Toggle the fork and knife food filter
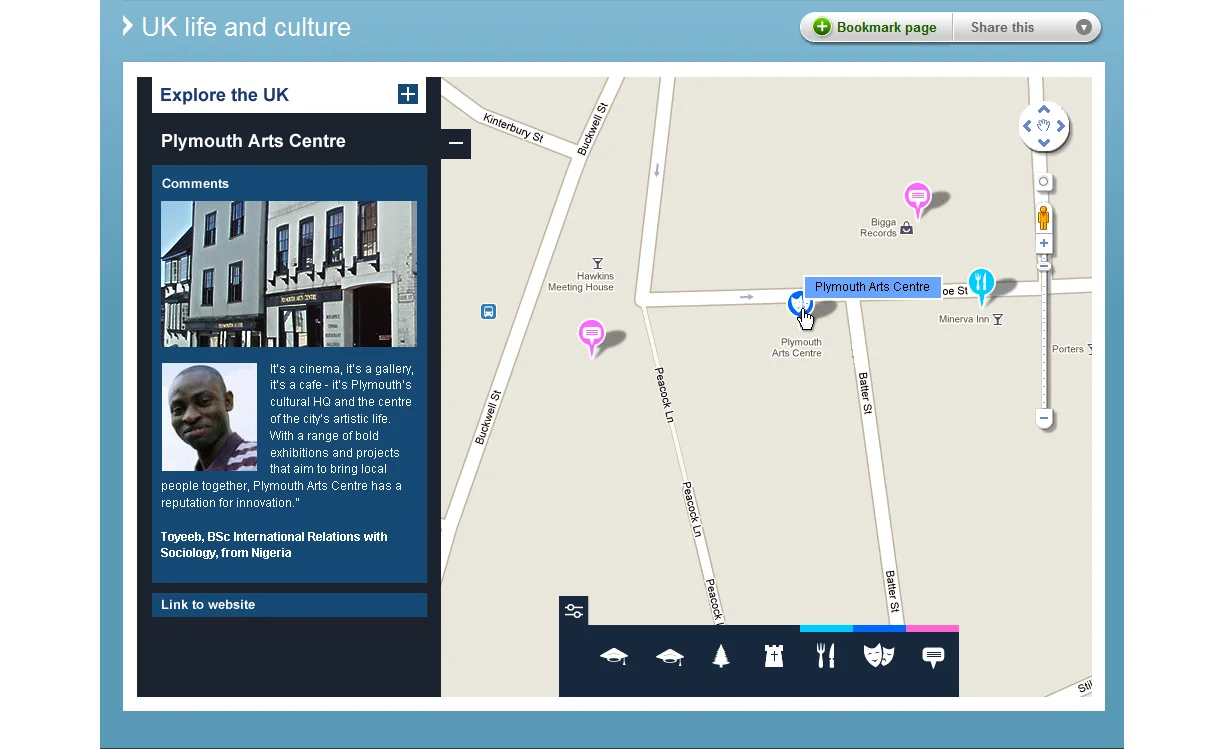 (826, 656)
